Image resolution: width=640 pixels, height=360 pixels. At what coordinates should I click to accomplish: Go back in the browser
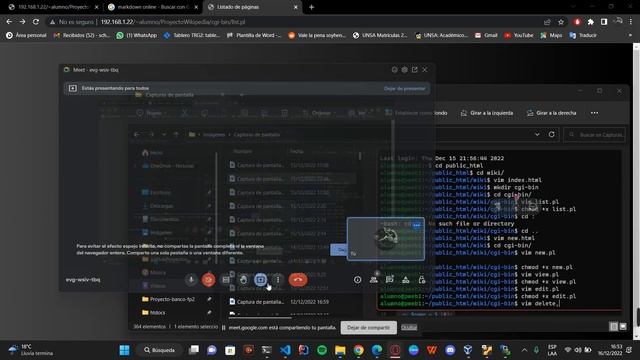[9, 22]
